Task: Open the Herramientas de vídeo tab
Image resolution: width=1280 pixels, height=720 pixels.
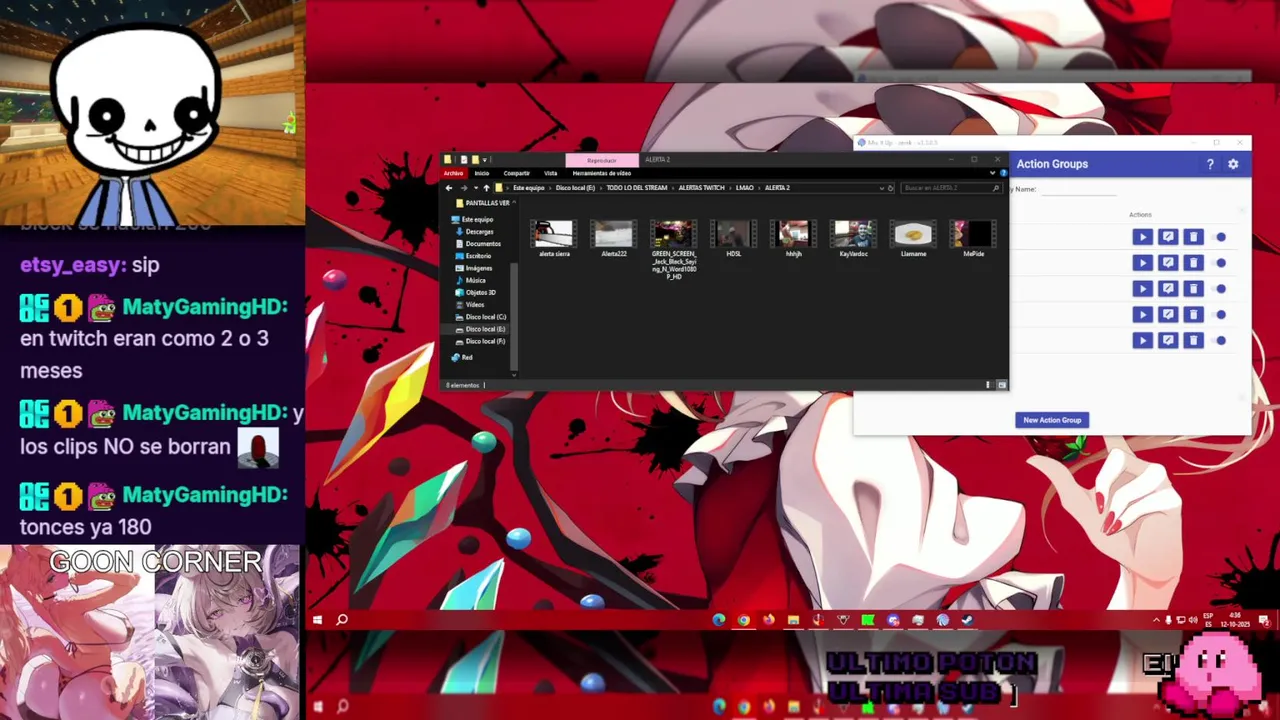Action: point(602,173)
